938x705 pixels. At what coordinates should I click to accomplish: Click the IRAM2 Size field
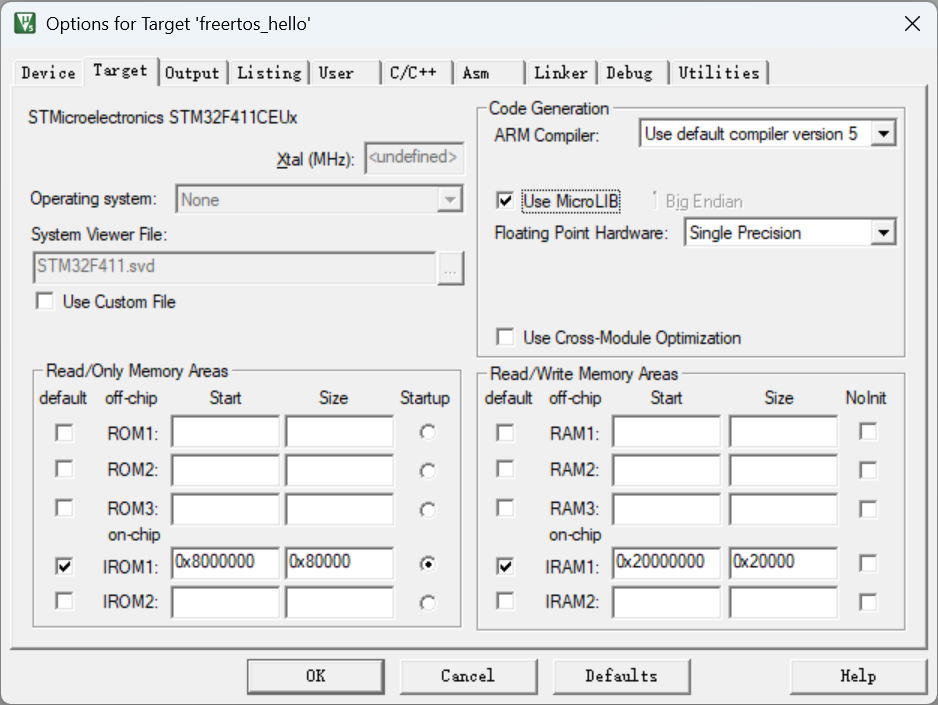click(783, 602)
